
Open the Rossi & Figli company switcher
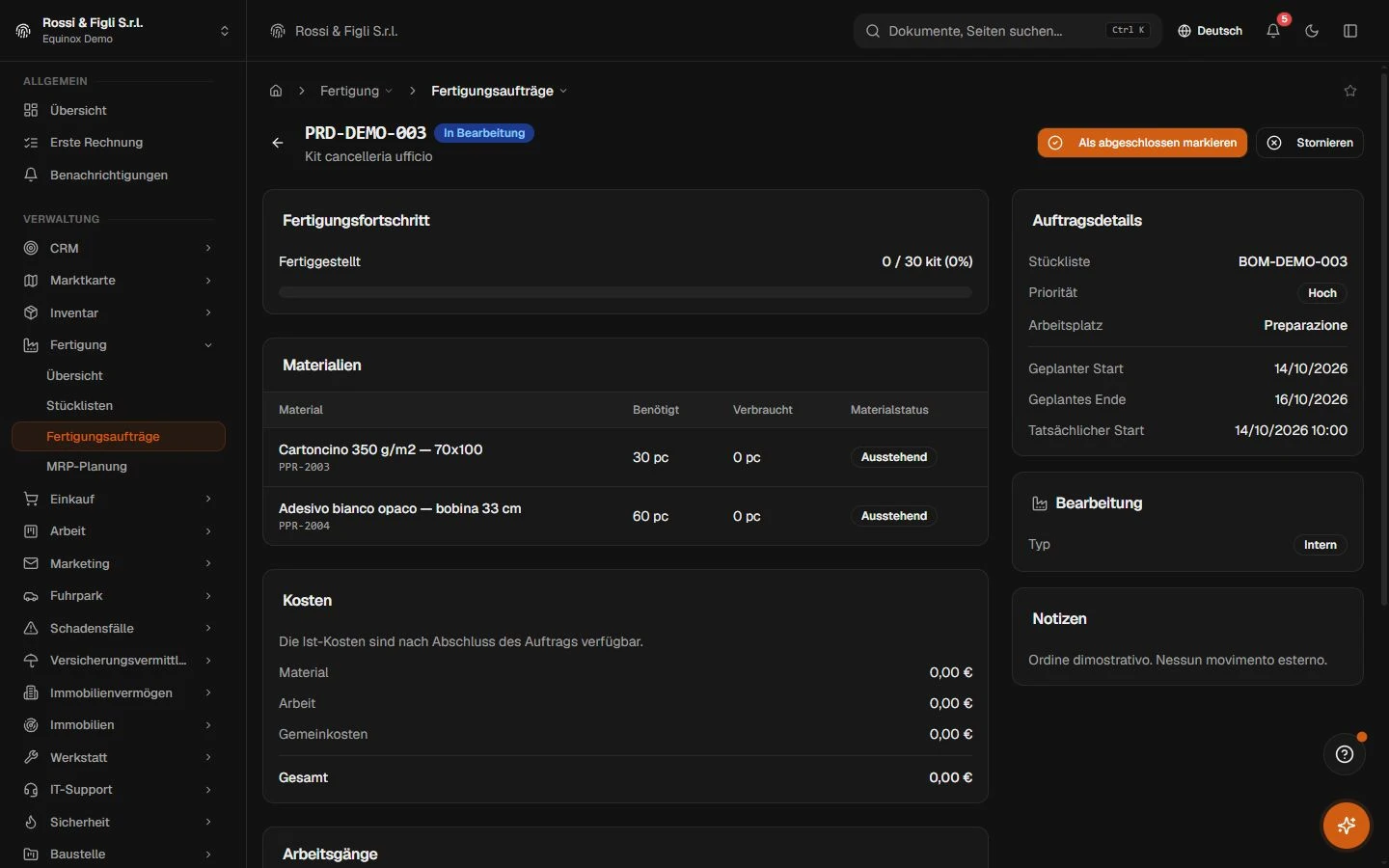coord(123,31)
